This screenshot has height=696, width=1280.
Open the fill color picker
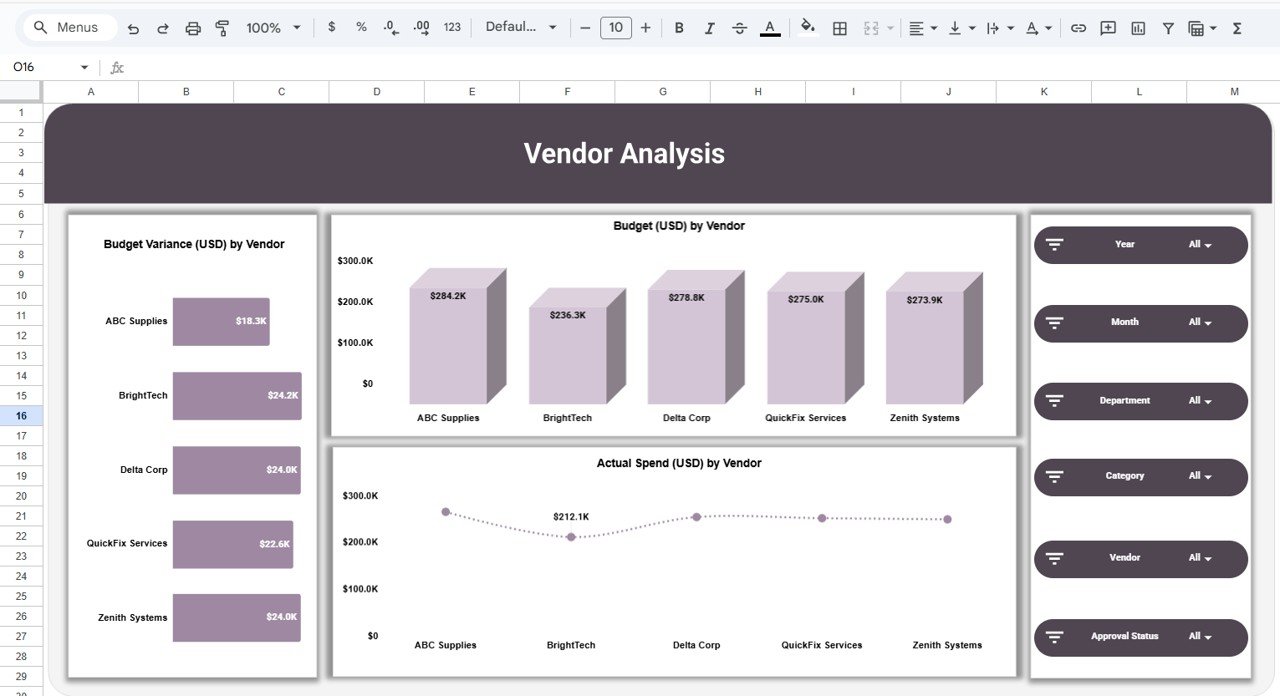tap(808, 27)
